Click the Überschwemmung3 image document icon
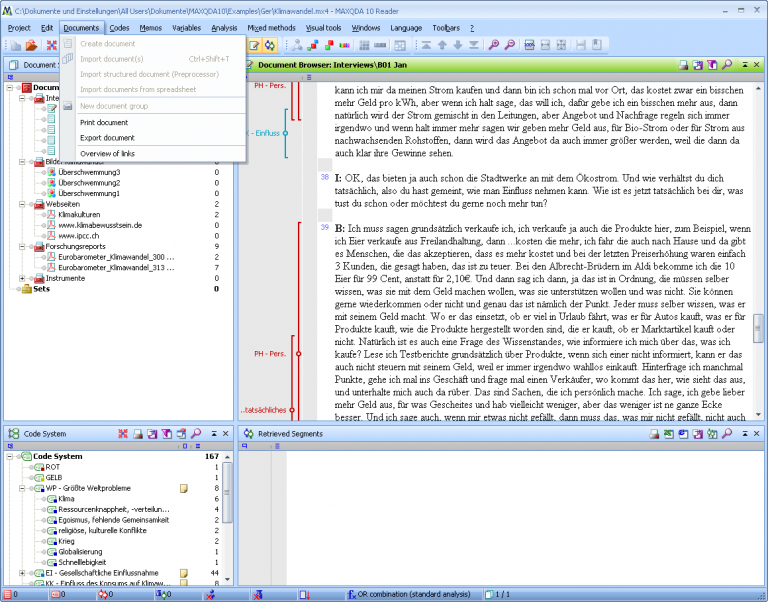The width and height of the screenshot is (768, 602). 52,172
